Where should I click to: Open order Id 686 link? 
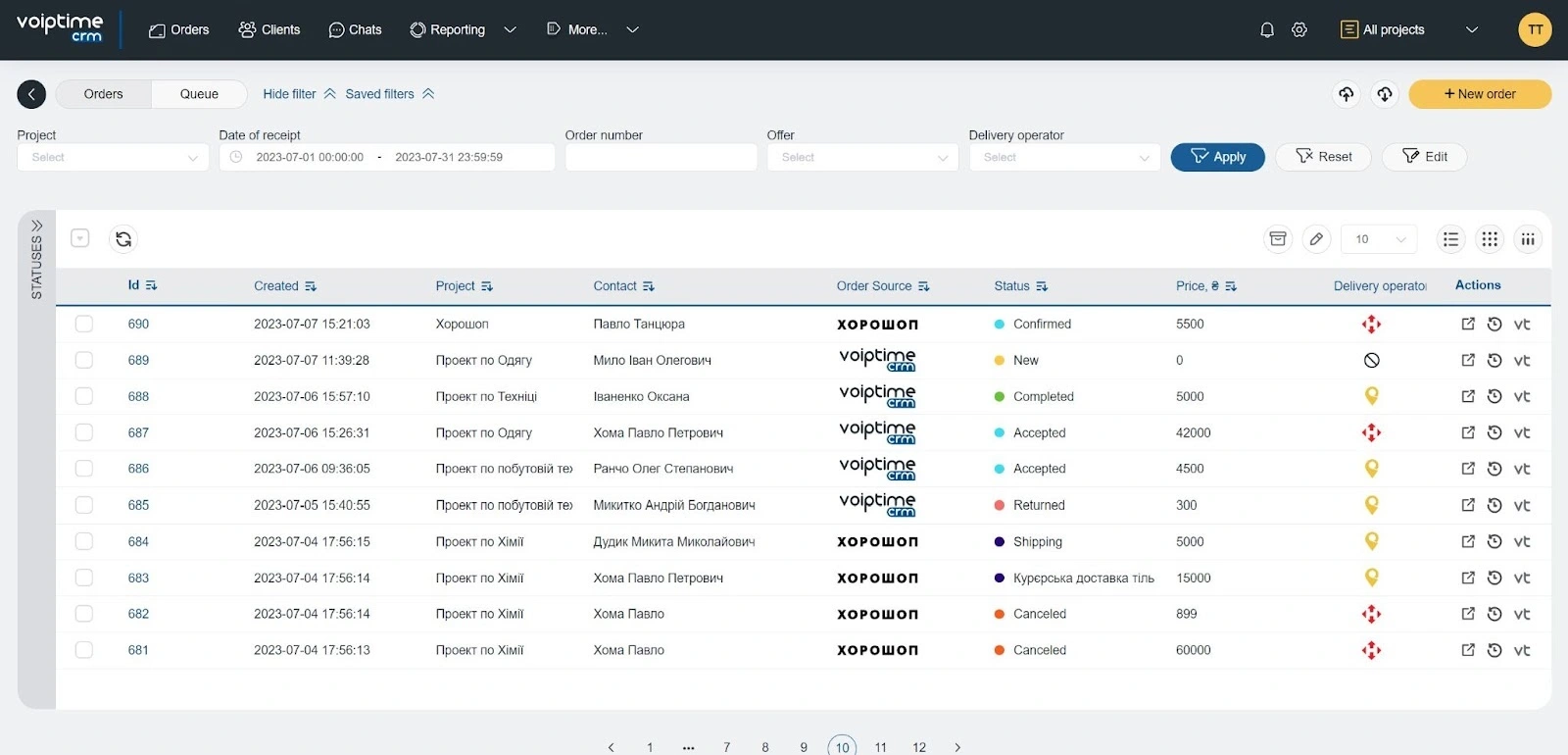(138, 469)
